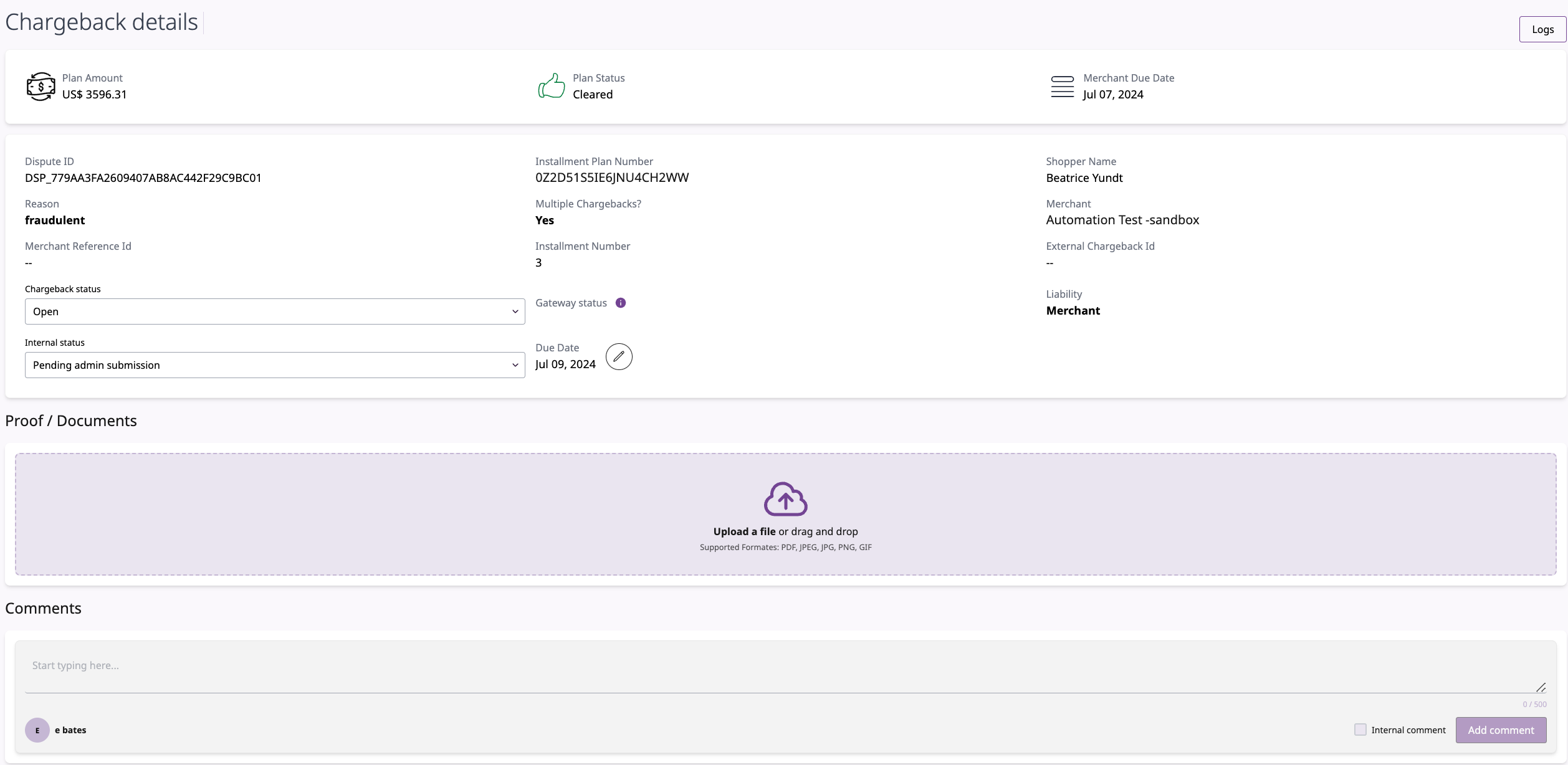
Task: Click the Dispute ID value DSP_779AA3FA2609407AB8AC442F29C9BC01
Action: click(143, 178)
